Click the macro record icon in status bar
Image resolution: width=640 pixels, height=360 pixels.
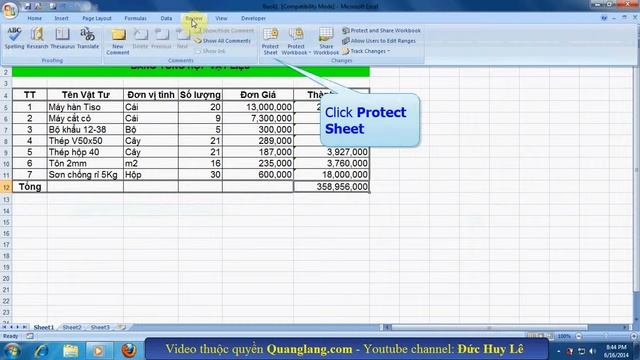30,336
